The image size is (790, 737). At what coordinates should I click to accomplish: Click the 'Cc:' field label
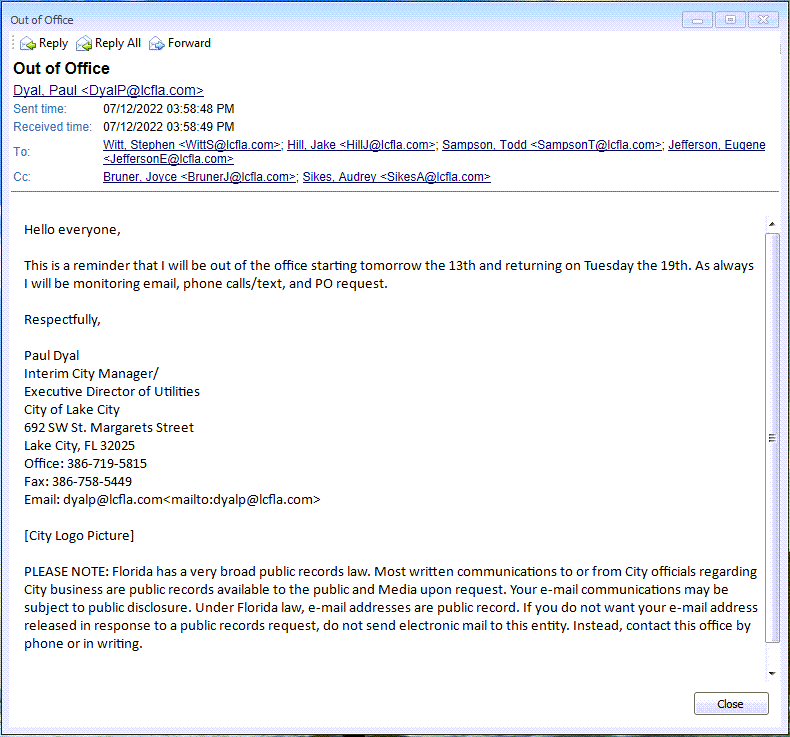[22, 177]
